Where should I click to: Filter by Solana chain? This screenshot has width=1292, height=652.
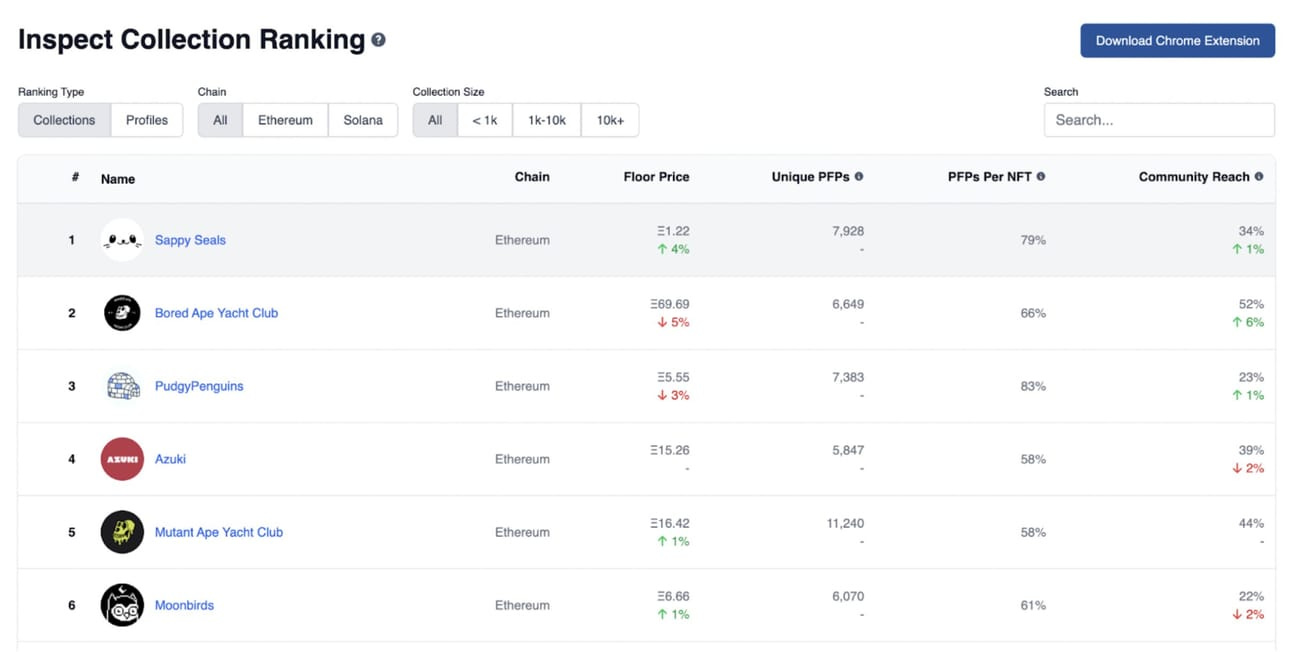[x=363, y=120]
